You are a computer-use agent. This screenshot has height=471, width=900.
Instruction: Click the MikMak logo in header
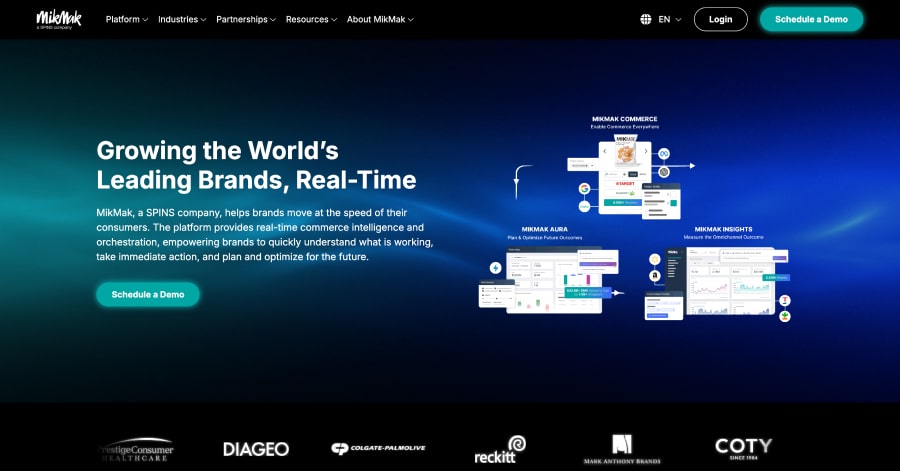coord(59,19)
